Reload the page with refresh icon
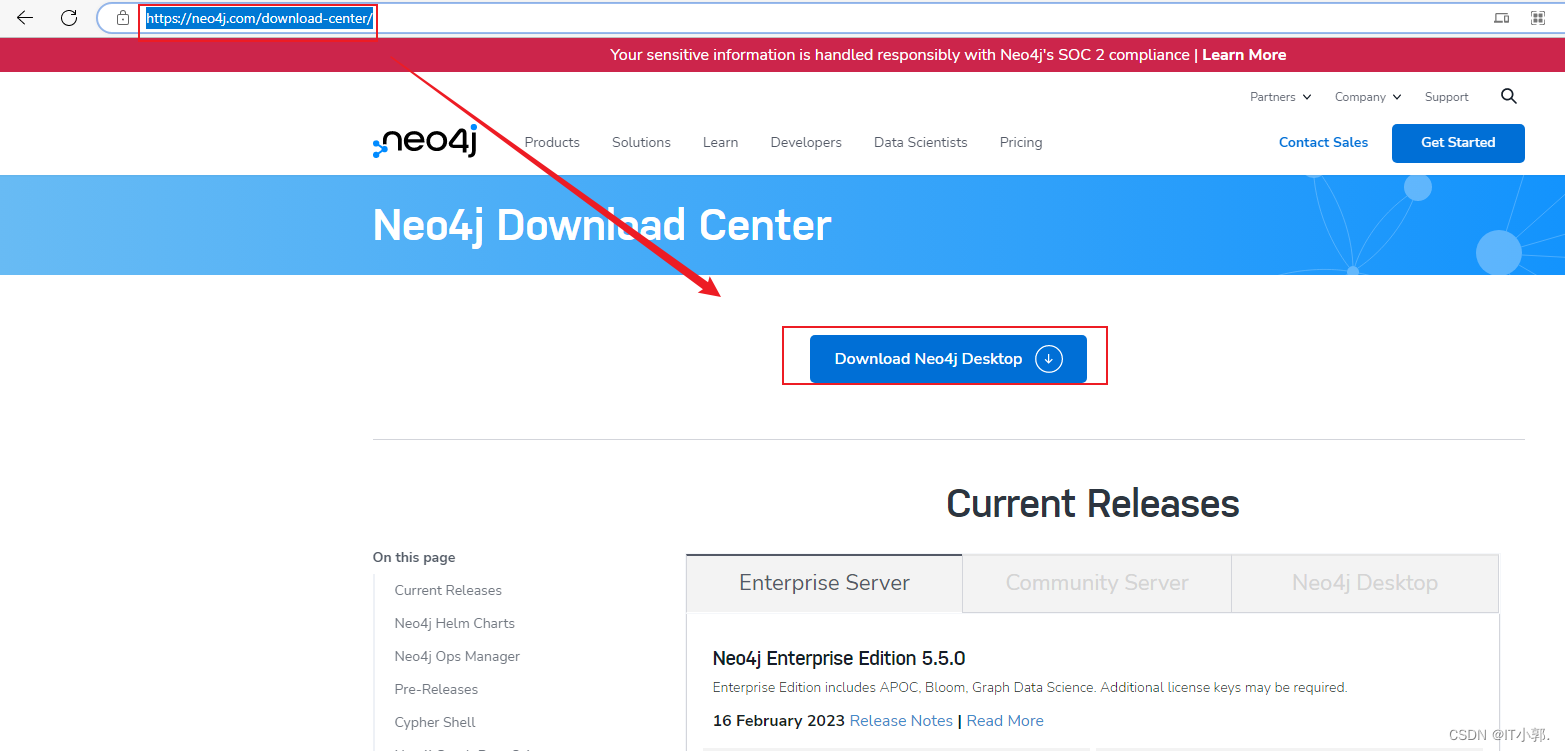1565x751 pixels. click(x=69, y=18)
